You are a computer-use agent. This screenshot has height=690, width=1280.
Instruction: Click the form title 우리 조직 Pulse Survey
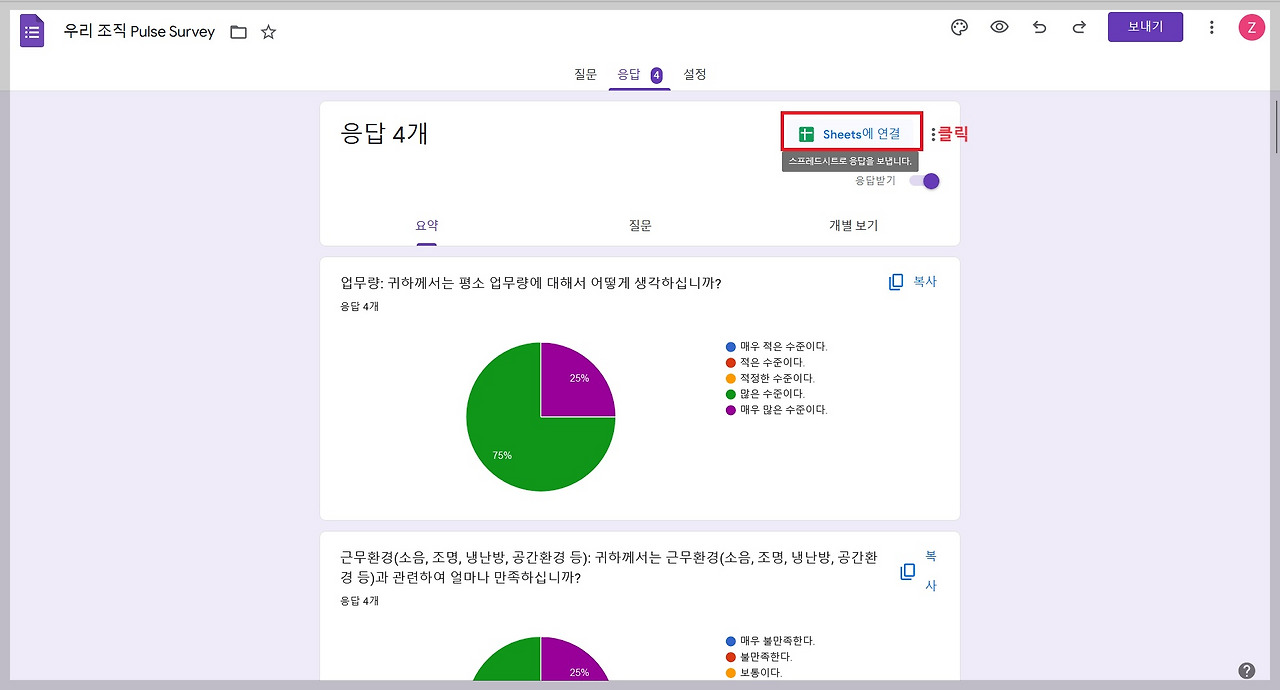pos(139,32)
